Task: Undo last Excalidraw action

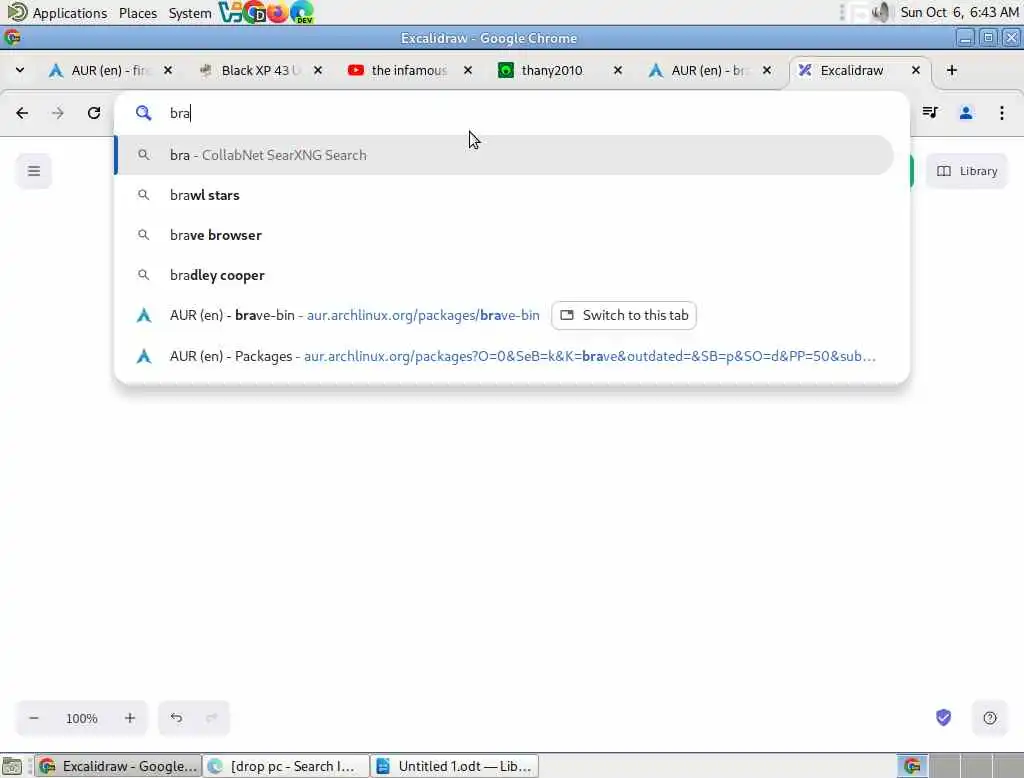Action: point(176,718)
